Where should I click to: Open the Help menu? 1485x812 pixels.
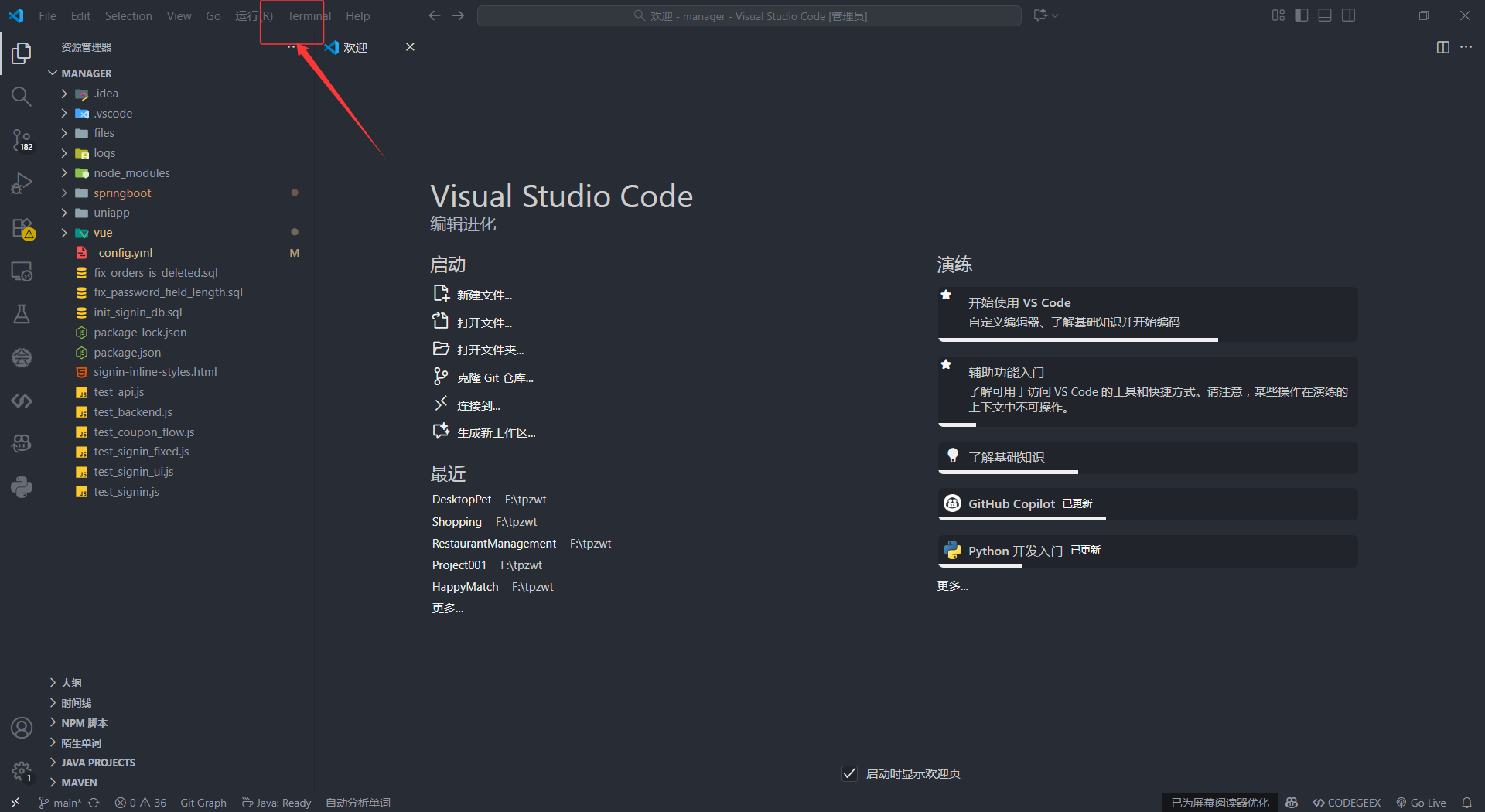tap(357, 15)
